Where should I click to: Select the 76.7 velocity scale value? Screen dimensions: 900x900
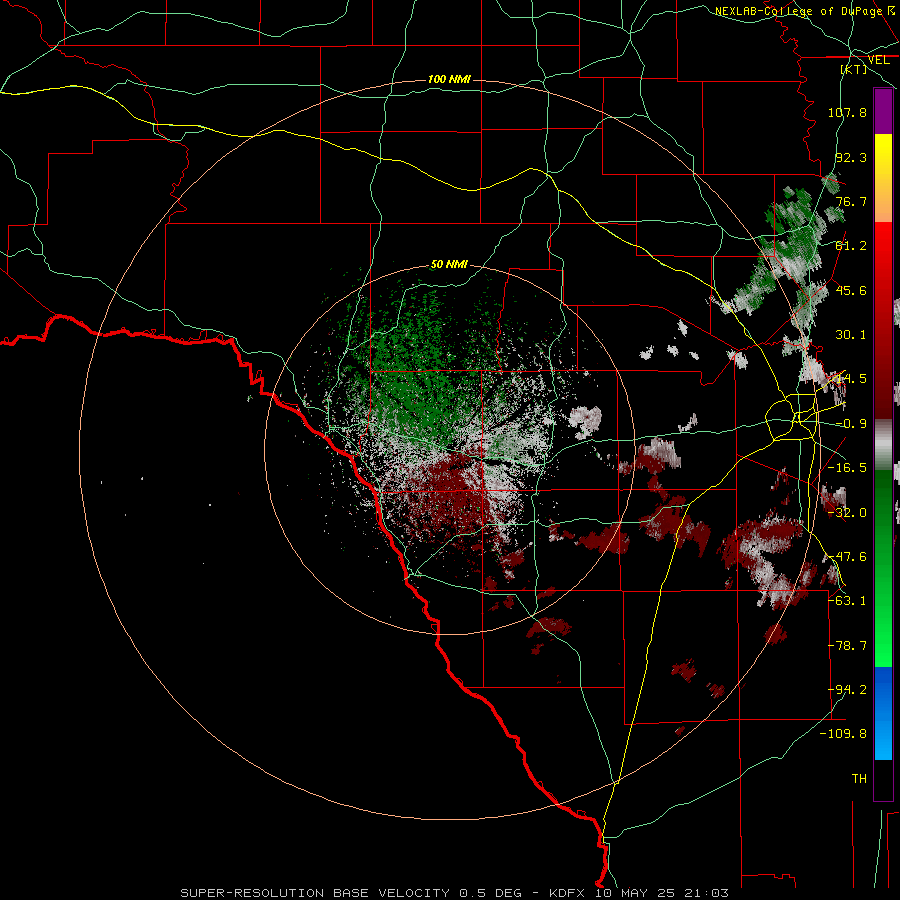coord(851,201)
